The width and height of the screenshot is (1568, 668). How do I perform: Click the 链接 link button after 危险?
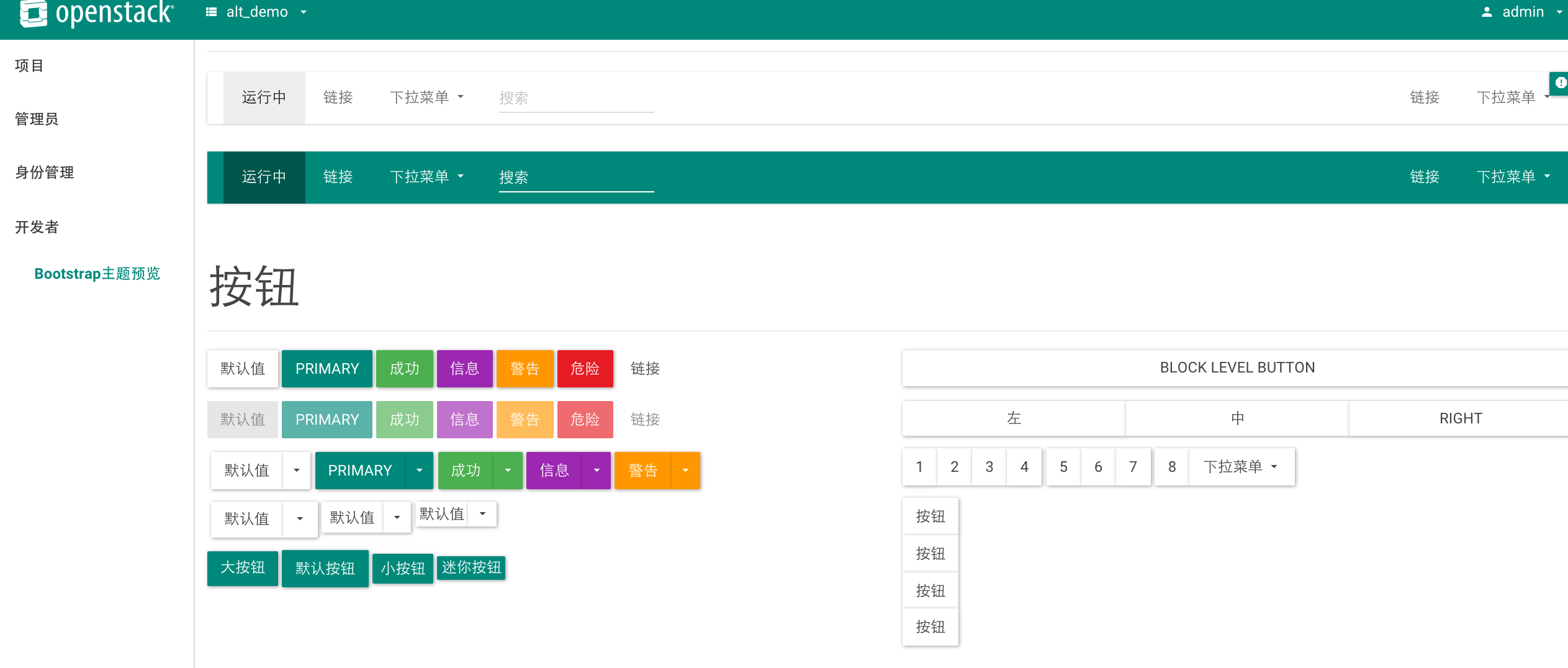click(645, 369)
